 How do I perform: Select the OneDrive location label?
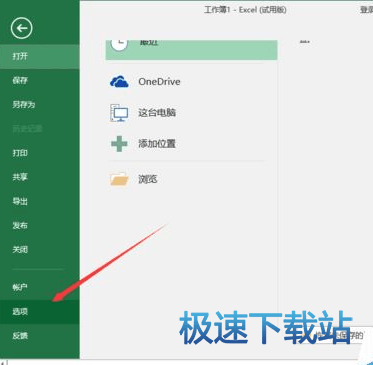pyautogui.click(x=159, y=82)
